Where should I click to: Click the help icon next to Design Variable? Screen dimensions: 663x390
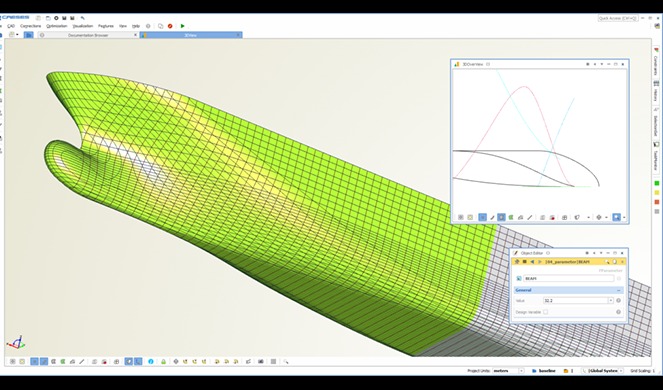(619, 312)
